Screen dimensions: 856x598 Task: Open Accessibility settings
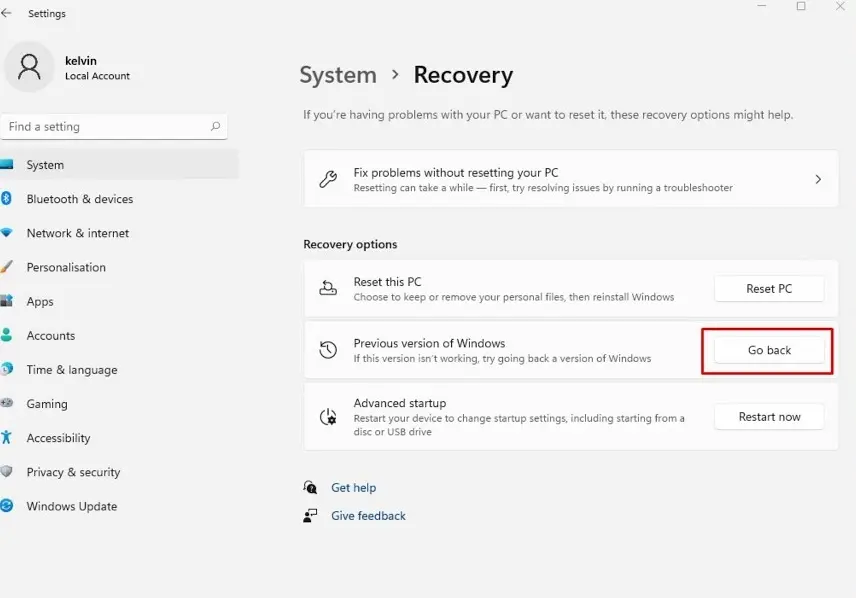click(119, 438)
